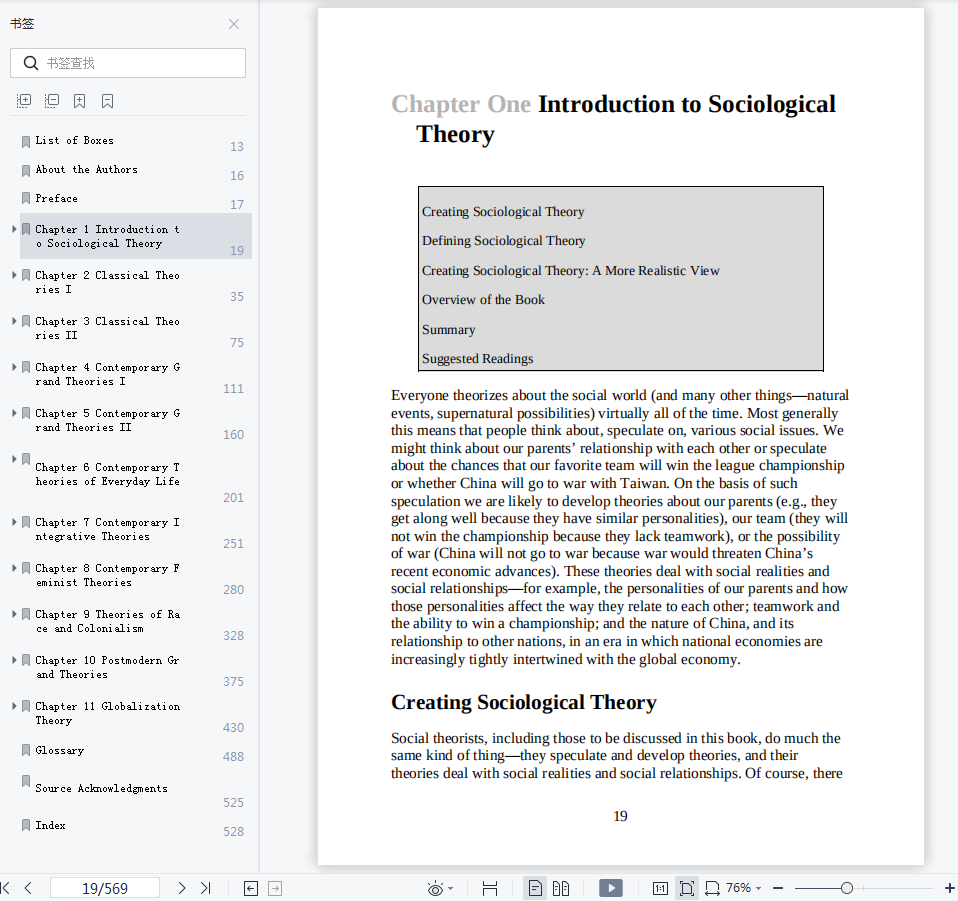The height and width of the screenshot is (901, 958).
Task: Zoom in with the plus button
Action: pyautogui.click(x=949, y=888)
